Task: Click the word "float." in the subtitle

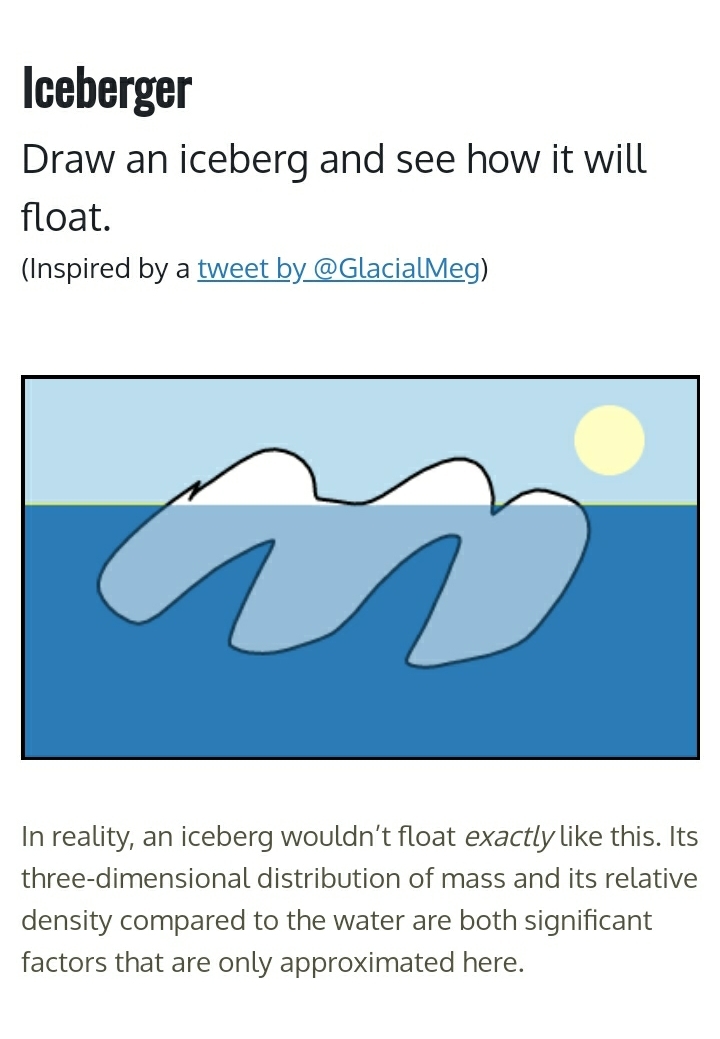Action: [x=66, y=216]
